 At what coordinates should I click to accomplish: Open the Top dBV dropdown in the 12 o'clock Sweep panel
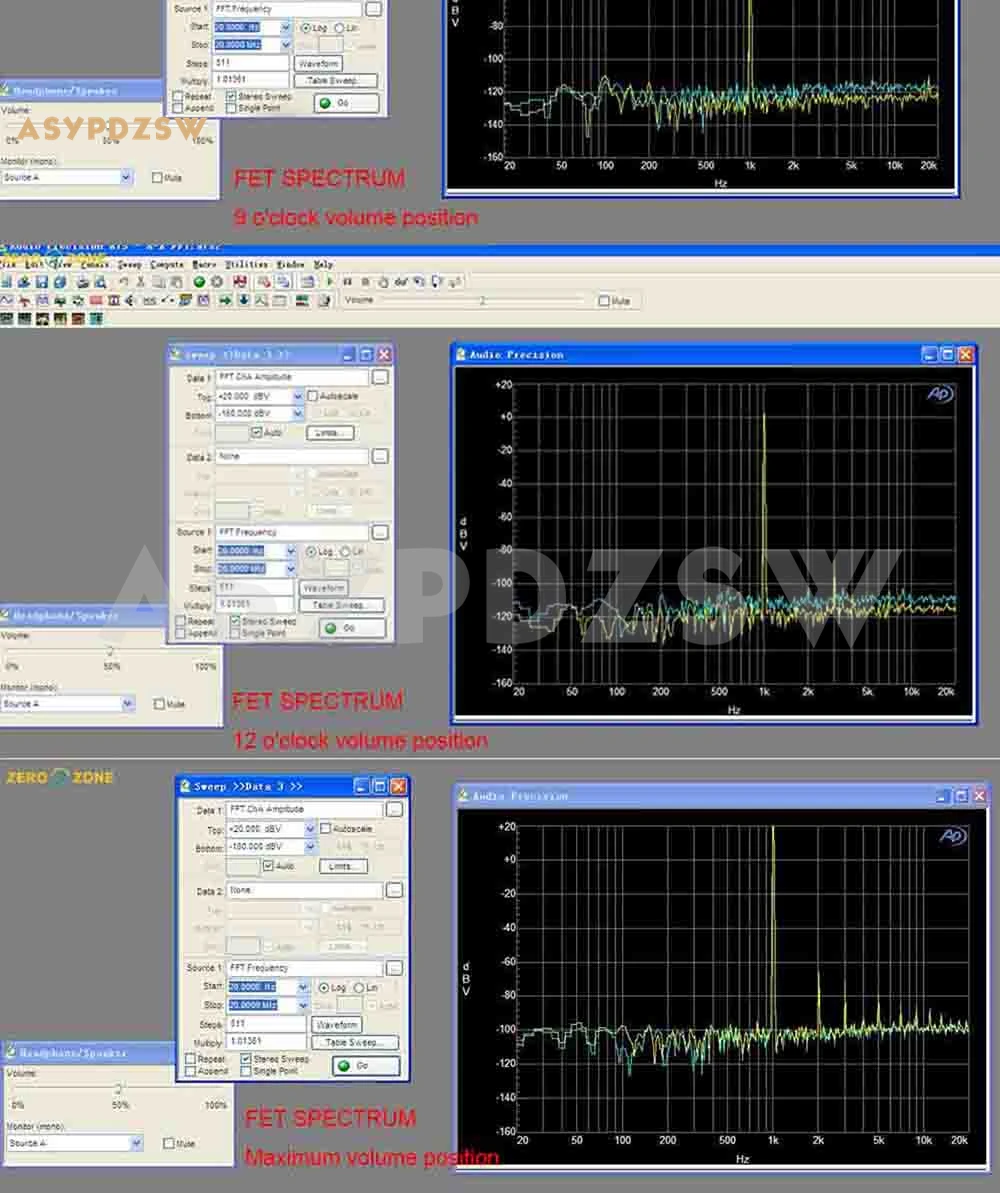(x=298, y=396)
